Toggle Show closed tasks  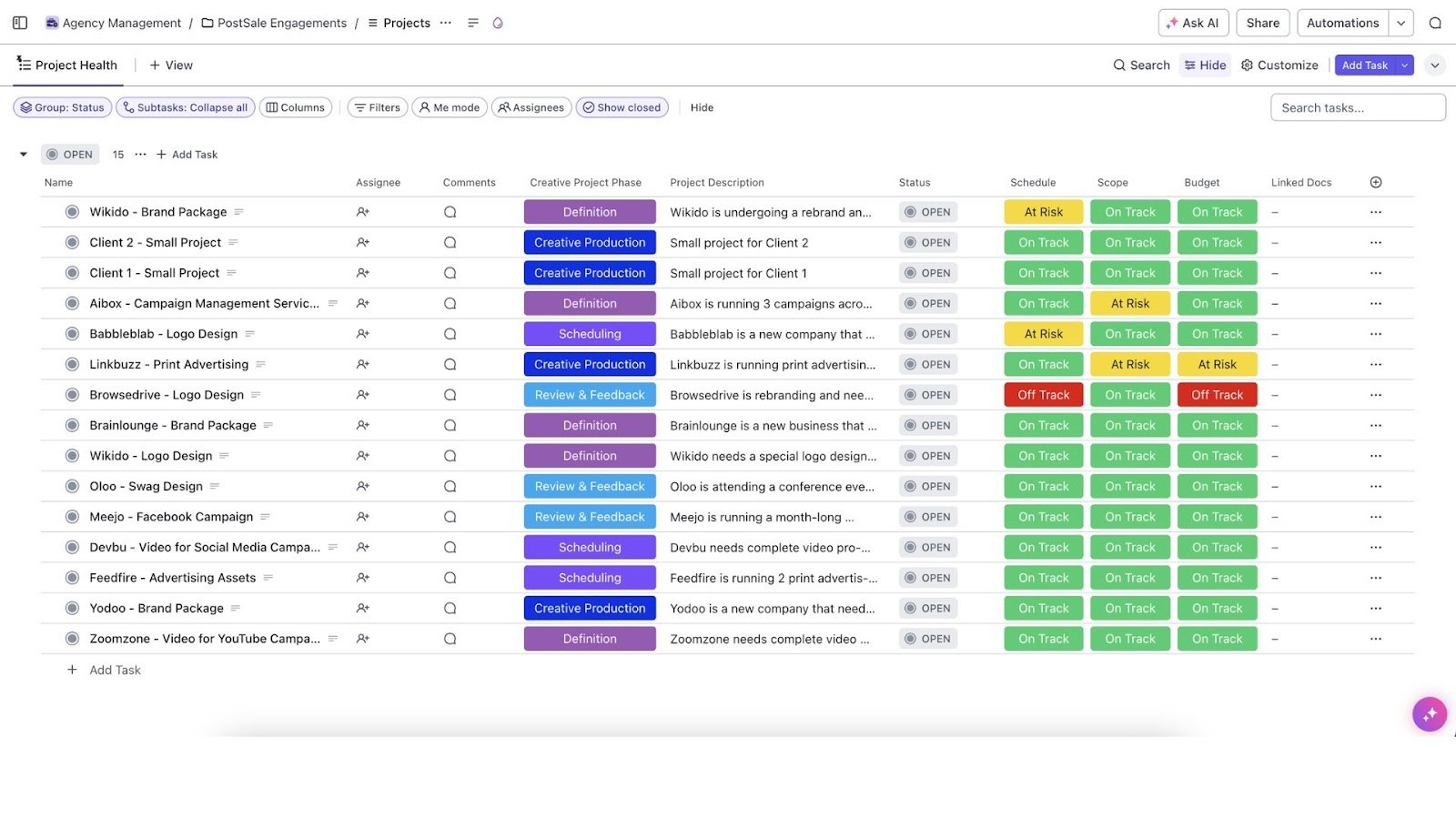(x=622, y=107)
